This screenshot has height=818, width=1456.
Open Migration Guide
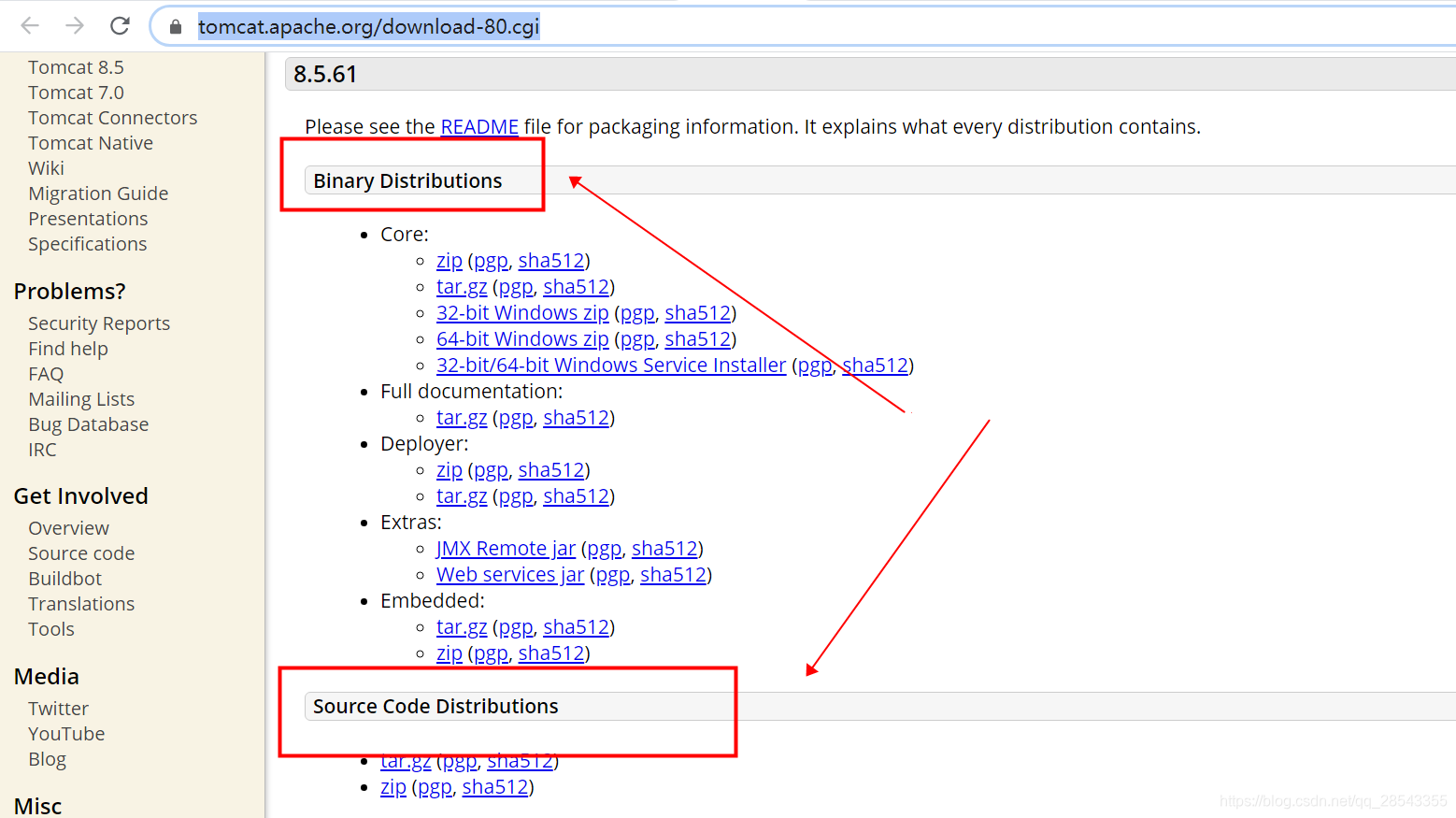(98, 194)
